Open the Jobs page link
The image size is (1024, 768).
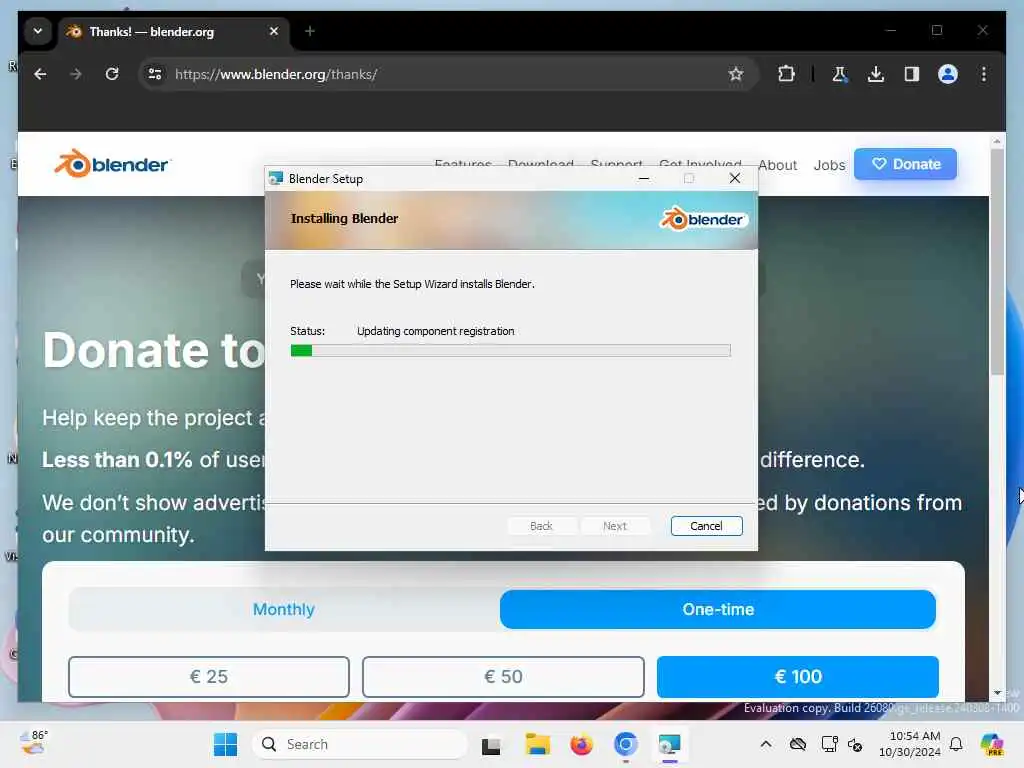point(829,165)
